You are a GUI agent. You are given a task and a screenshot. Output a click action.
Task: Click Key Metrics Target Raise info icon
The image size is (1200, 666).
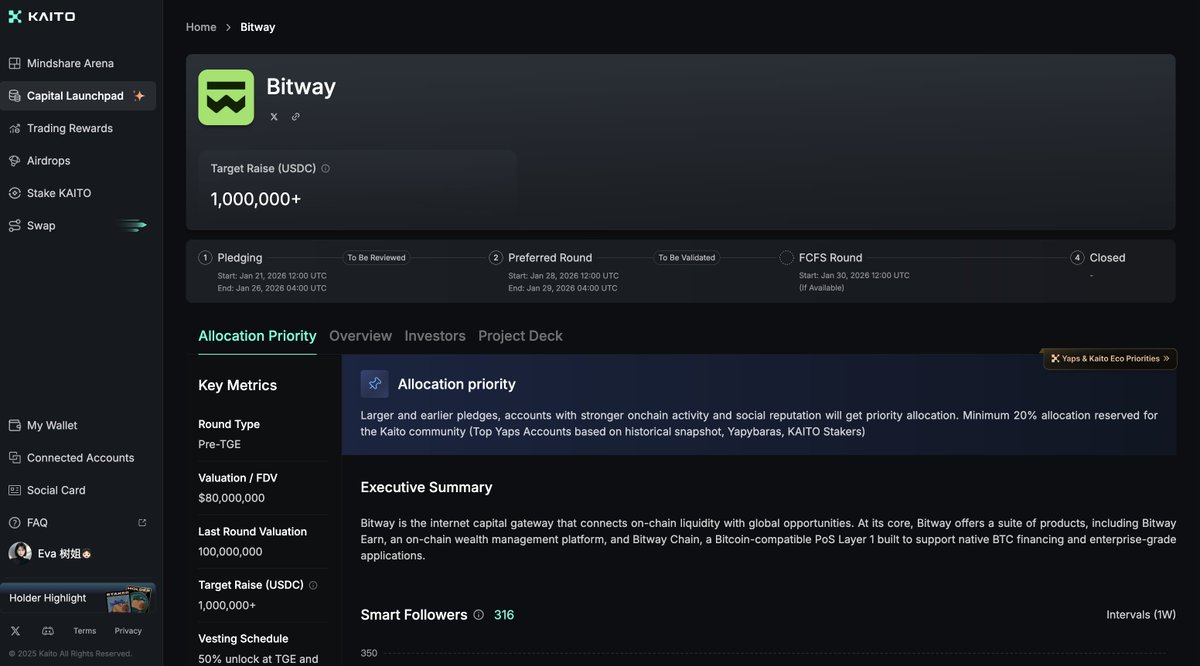[x=313, y=585]
